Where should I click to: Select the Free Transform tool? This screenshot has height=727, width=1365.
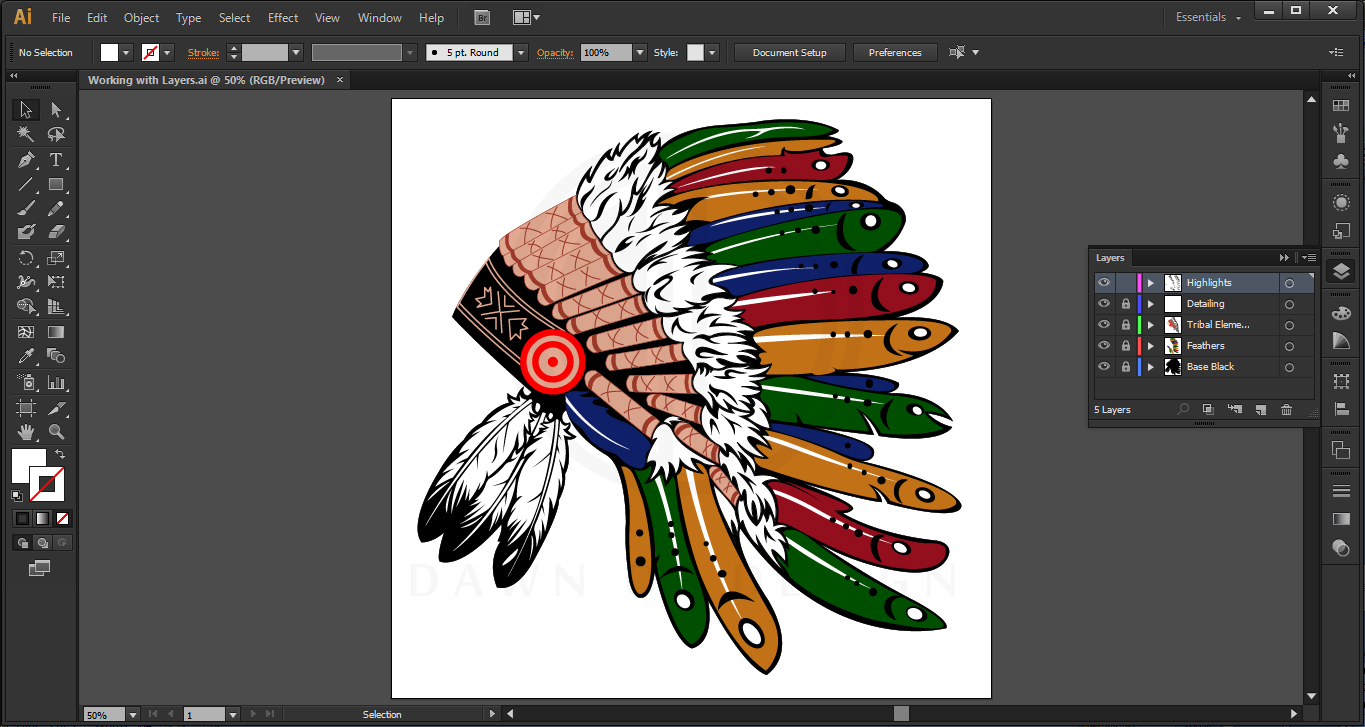click(x=56, y=282)
